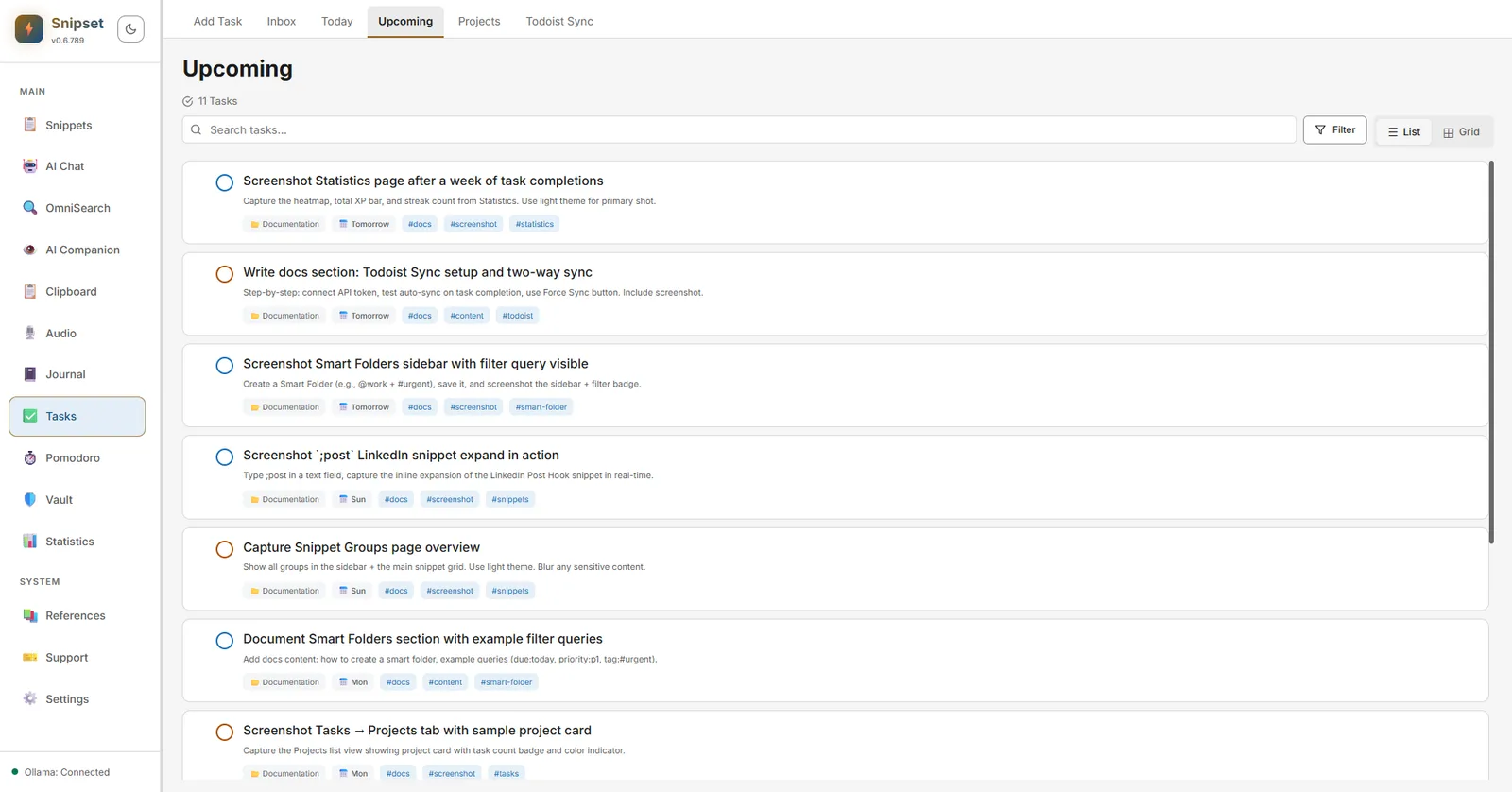Open the Filter options button

(x=1334, y=129)
